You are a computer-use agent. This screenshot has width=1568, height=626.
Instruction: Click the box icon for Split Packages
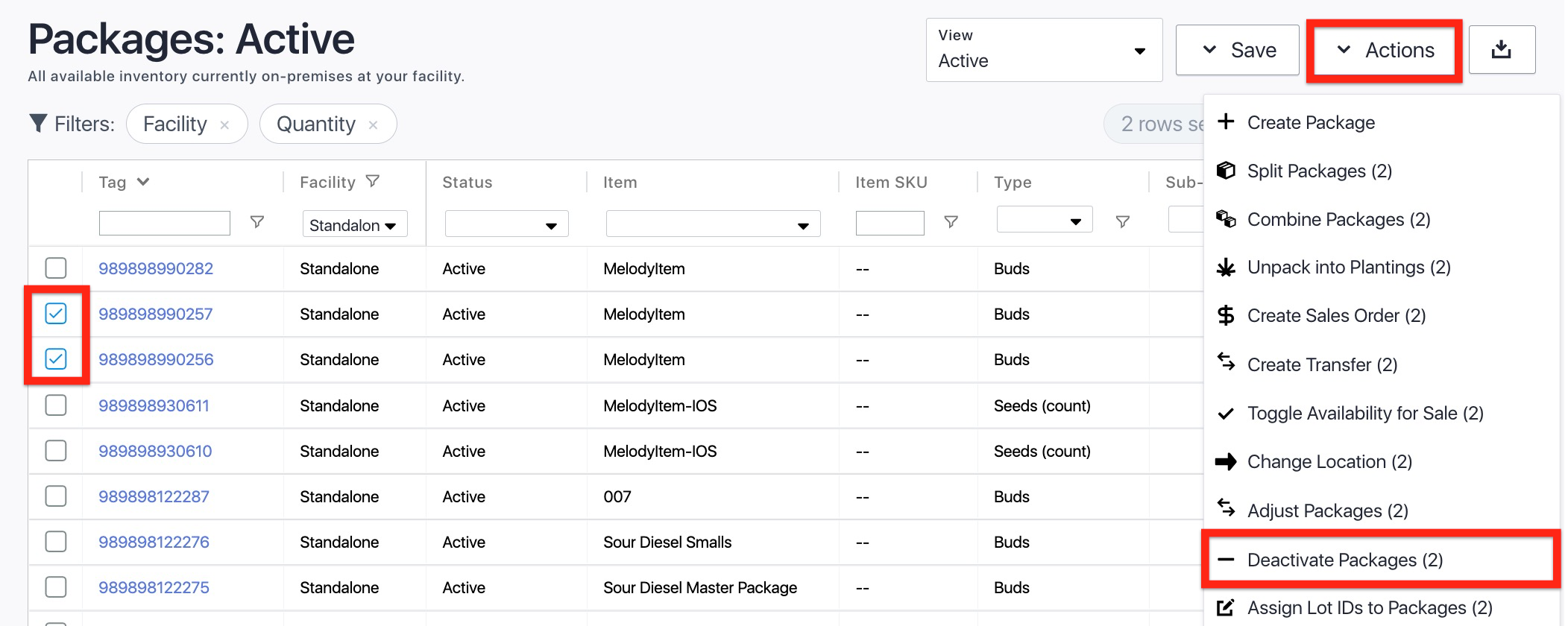point(1226,170)
